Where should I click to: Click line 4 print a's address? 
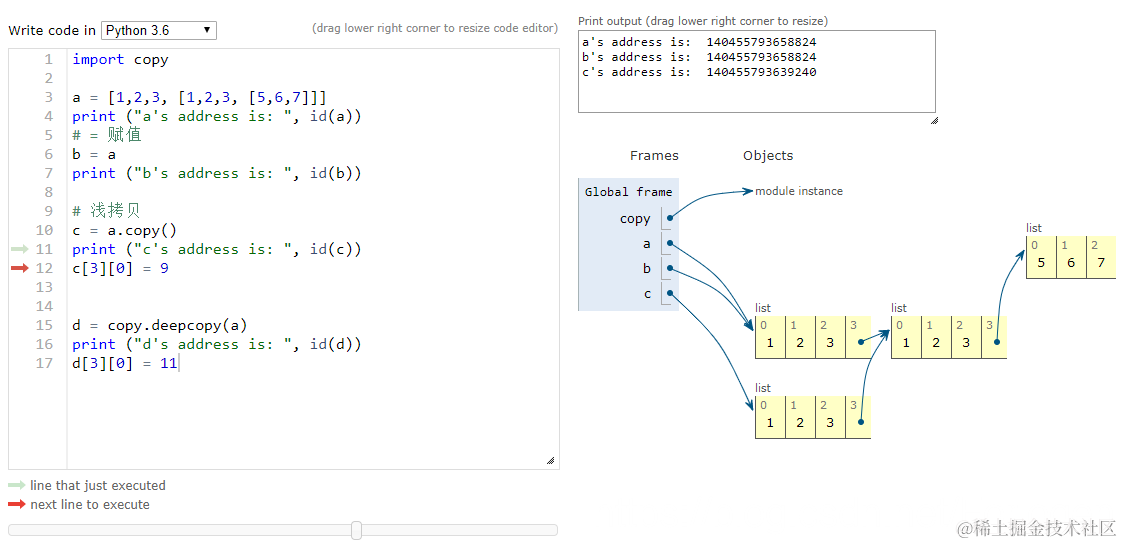(x=217, y=116)
